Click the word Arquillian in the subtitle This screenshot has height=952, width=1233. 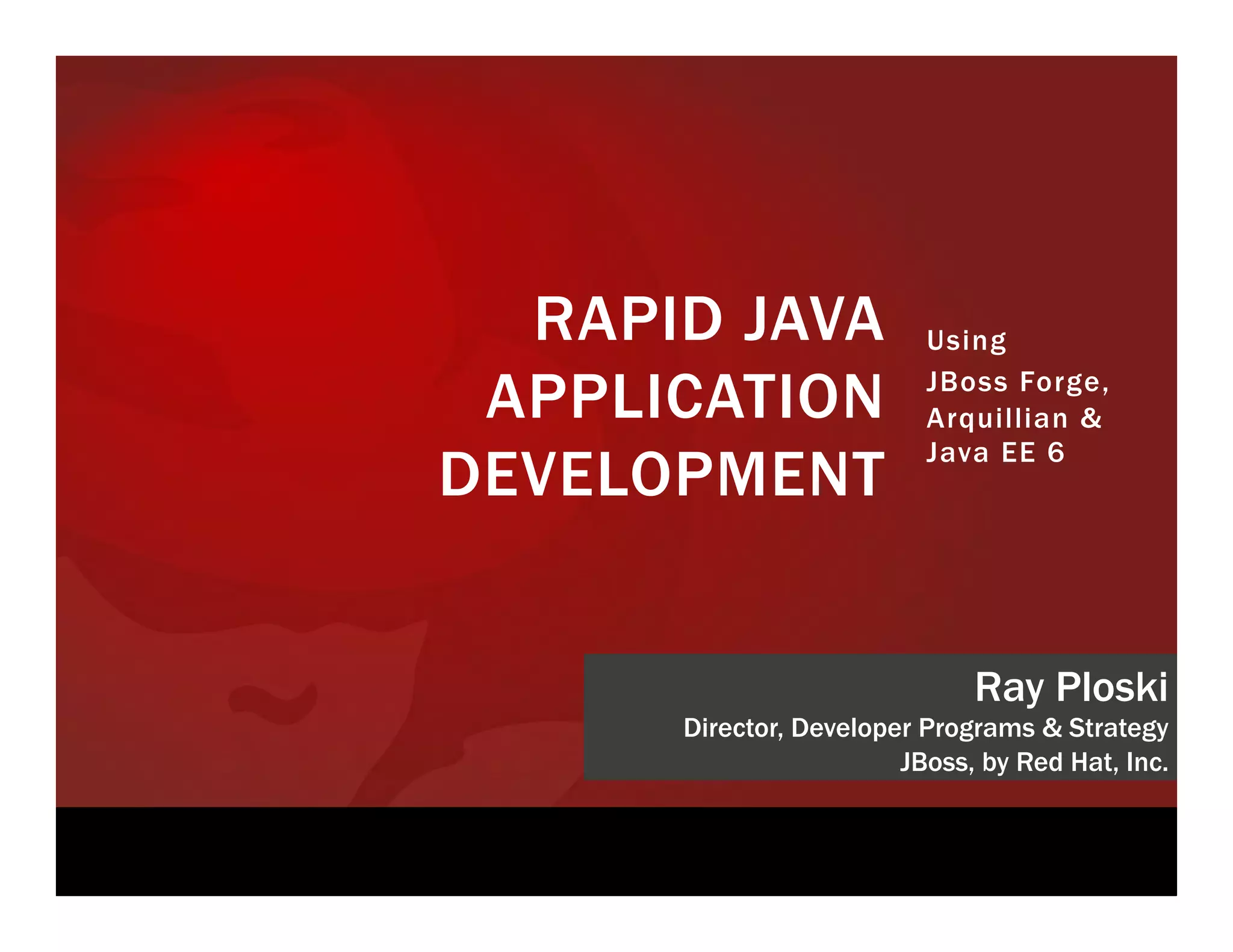tap(997, 418)
